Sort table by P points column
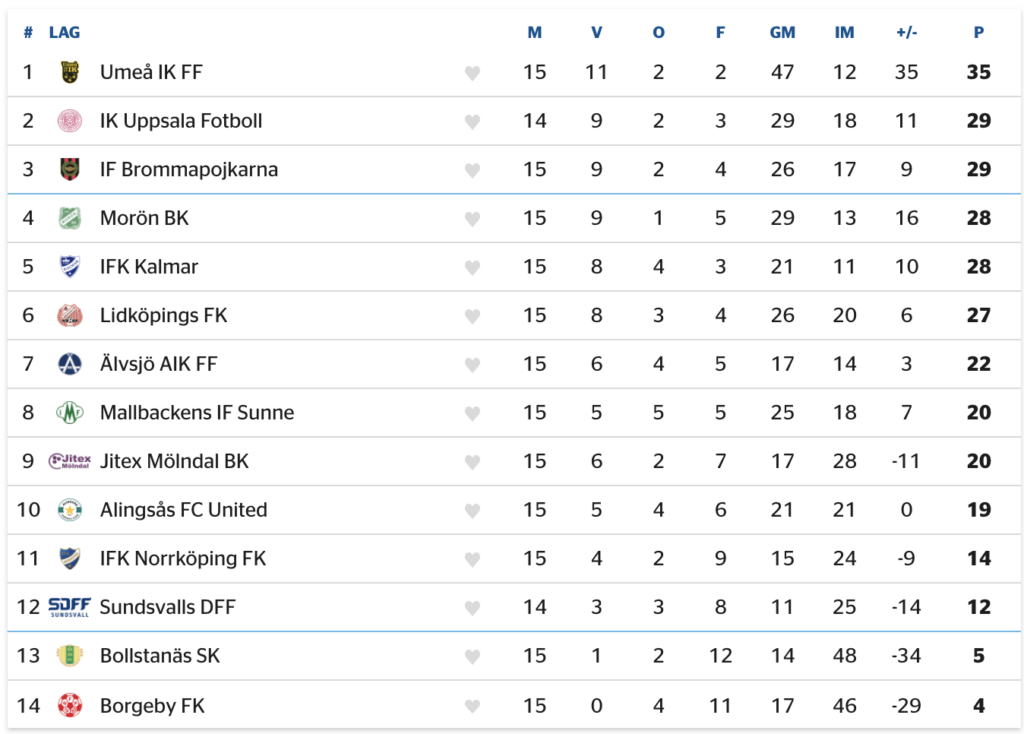1024x734 pixels. tap(978, 32)
